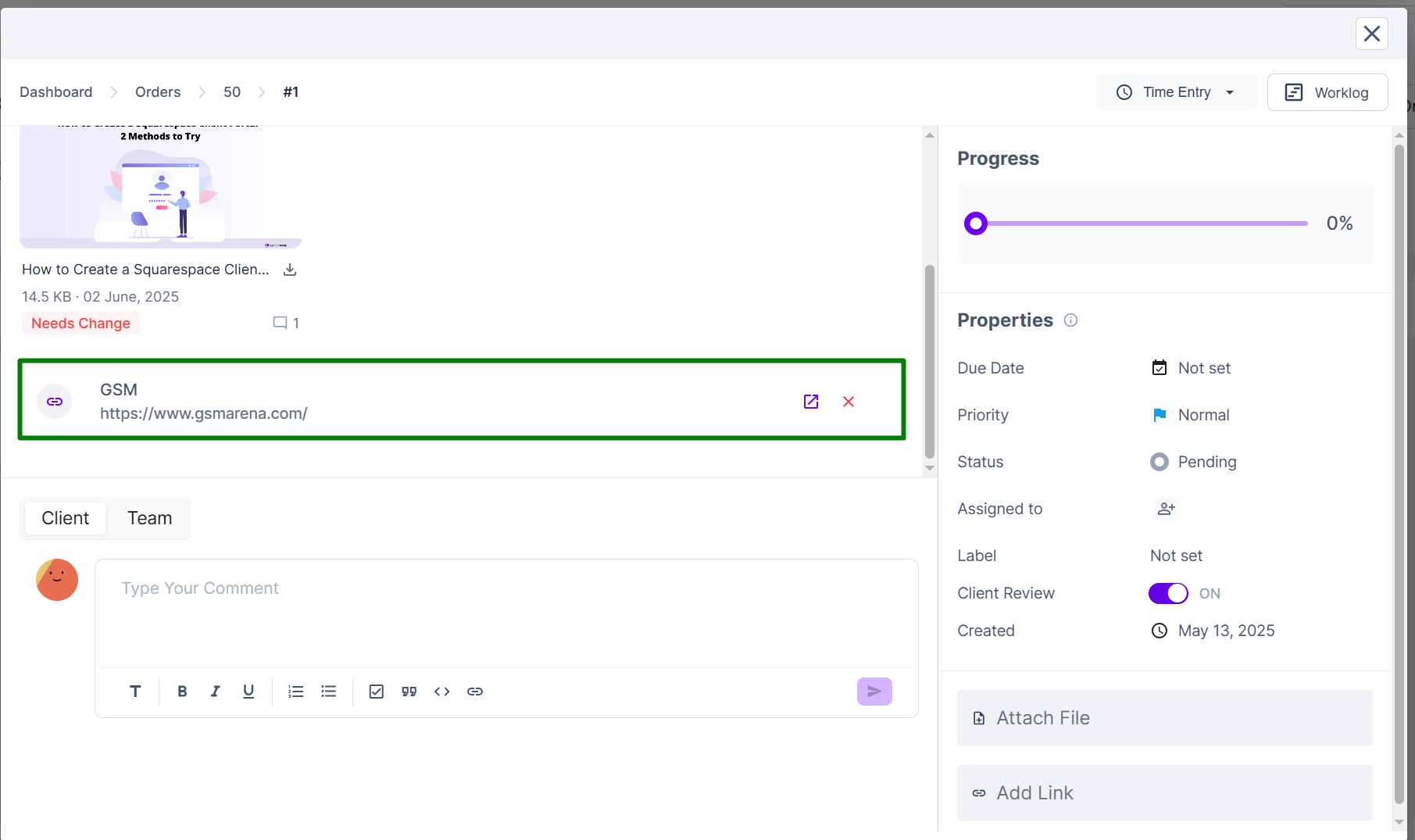The height and width of the screenshot is (840, 1415).
Task: Select the Client comments tab
Action: click(x=66, y=518)
